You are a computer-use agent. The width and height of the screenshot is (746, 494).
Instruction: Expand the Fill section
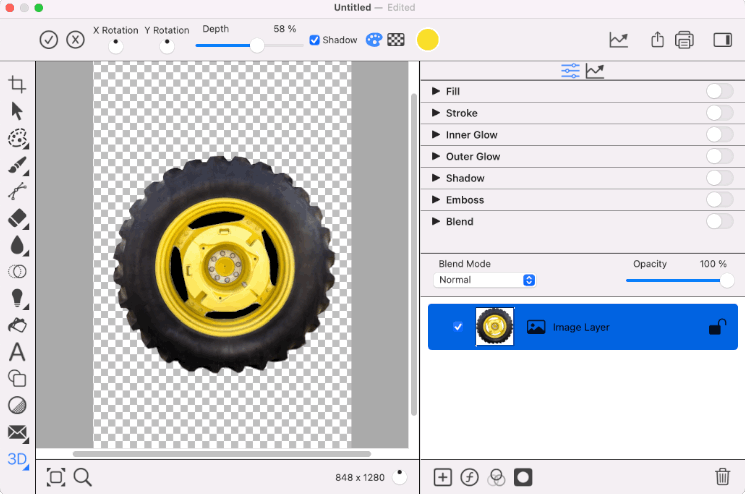point(435,91)
